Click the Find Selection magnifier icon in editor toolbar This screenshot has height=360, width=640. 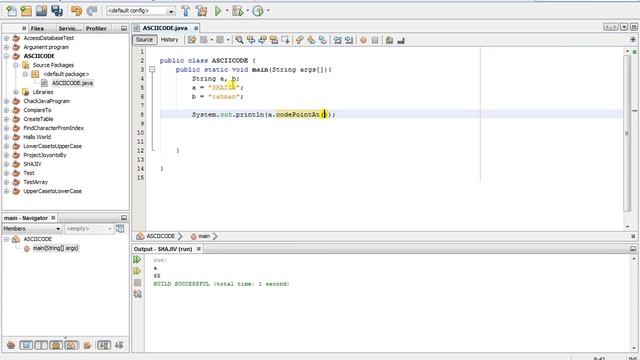click(x=239, y=40)
